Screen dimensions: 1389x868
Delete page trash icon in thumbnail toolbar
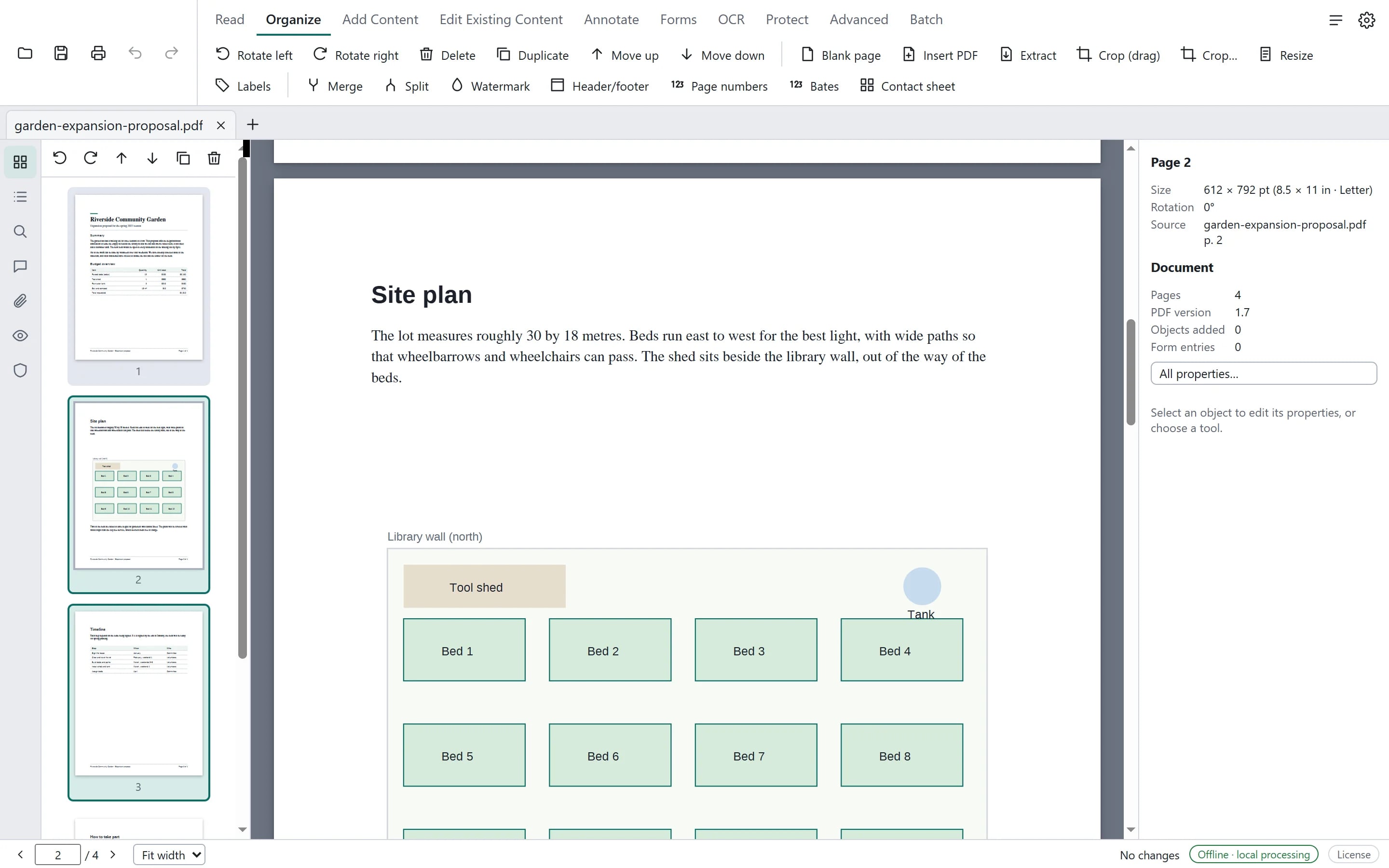pos(214,158)
